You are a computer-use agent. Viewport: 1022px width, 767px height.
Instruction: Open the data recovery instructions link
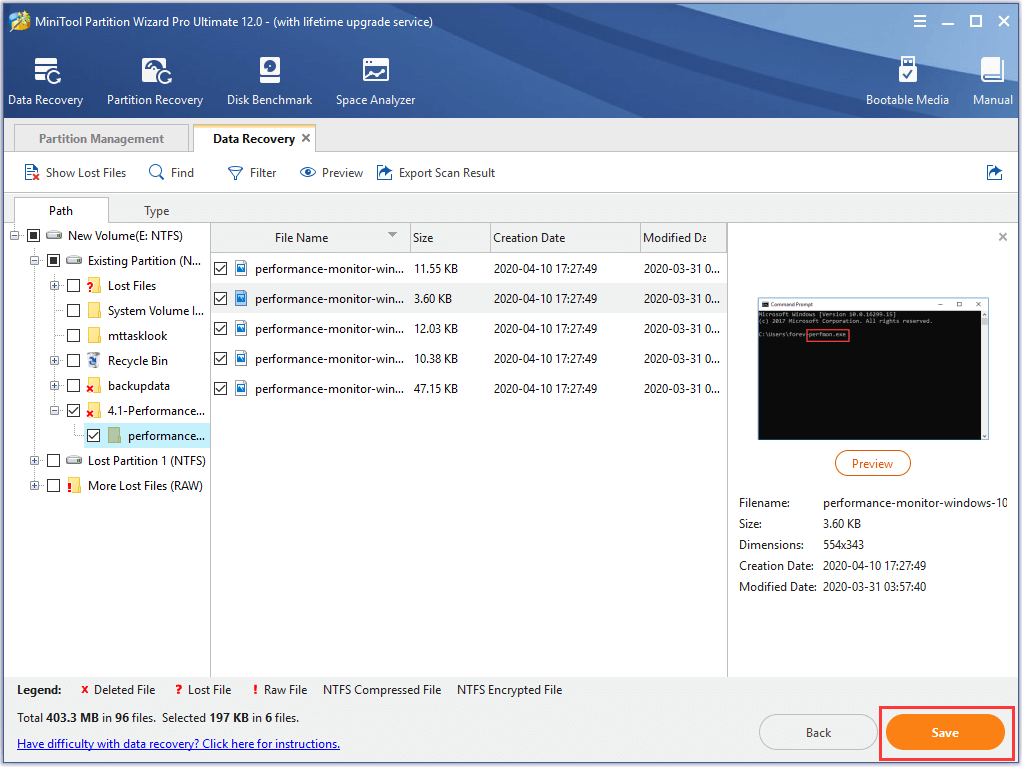click(x=178, y=744)
